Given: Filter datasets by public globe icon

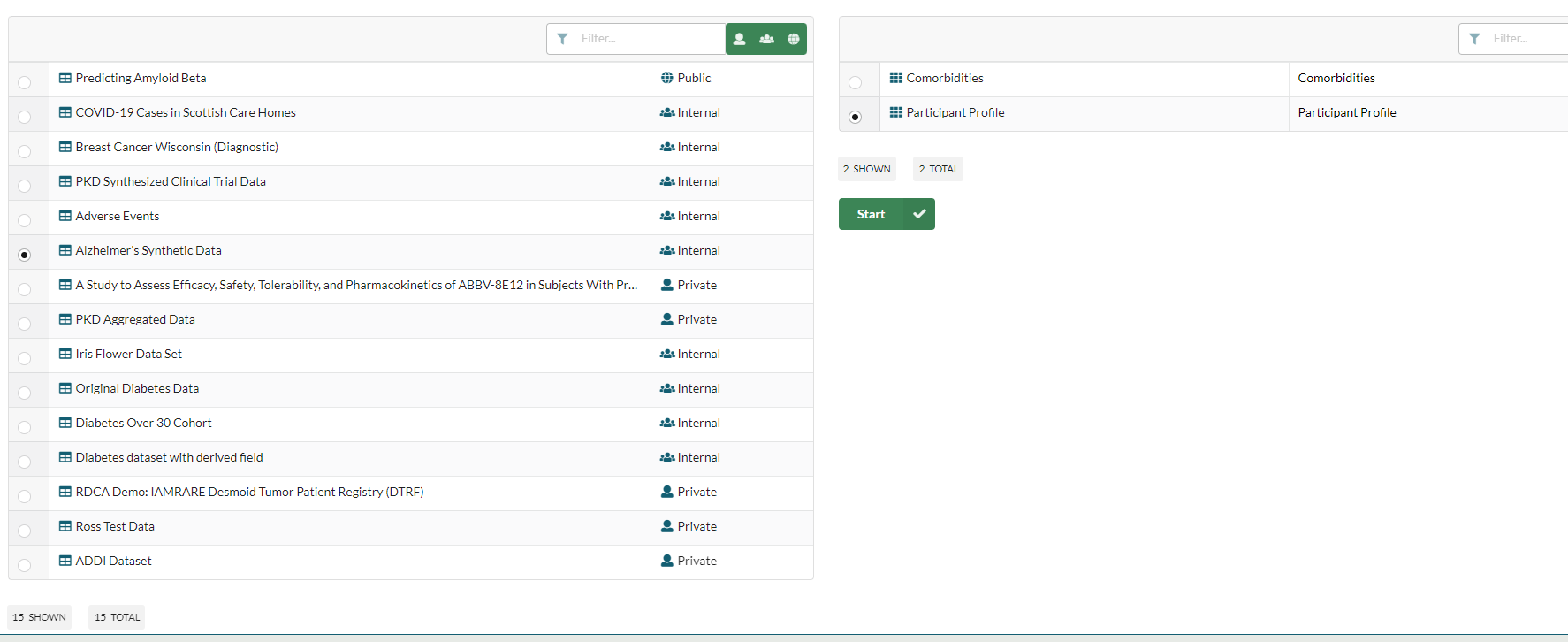Looking at the screenshot, I should [x=794, y=39].
